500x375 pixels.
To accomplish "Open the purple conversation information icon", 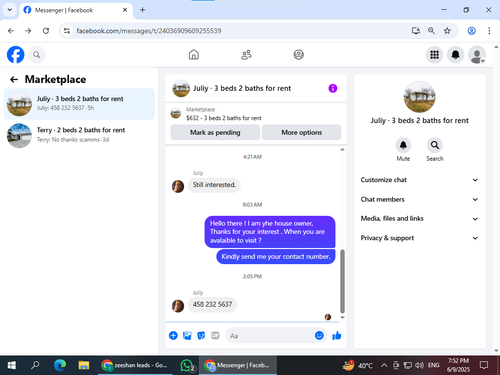I will point(333,88).
